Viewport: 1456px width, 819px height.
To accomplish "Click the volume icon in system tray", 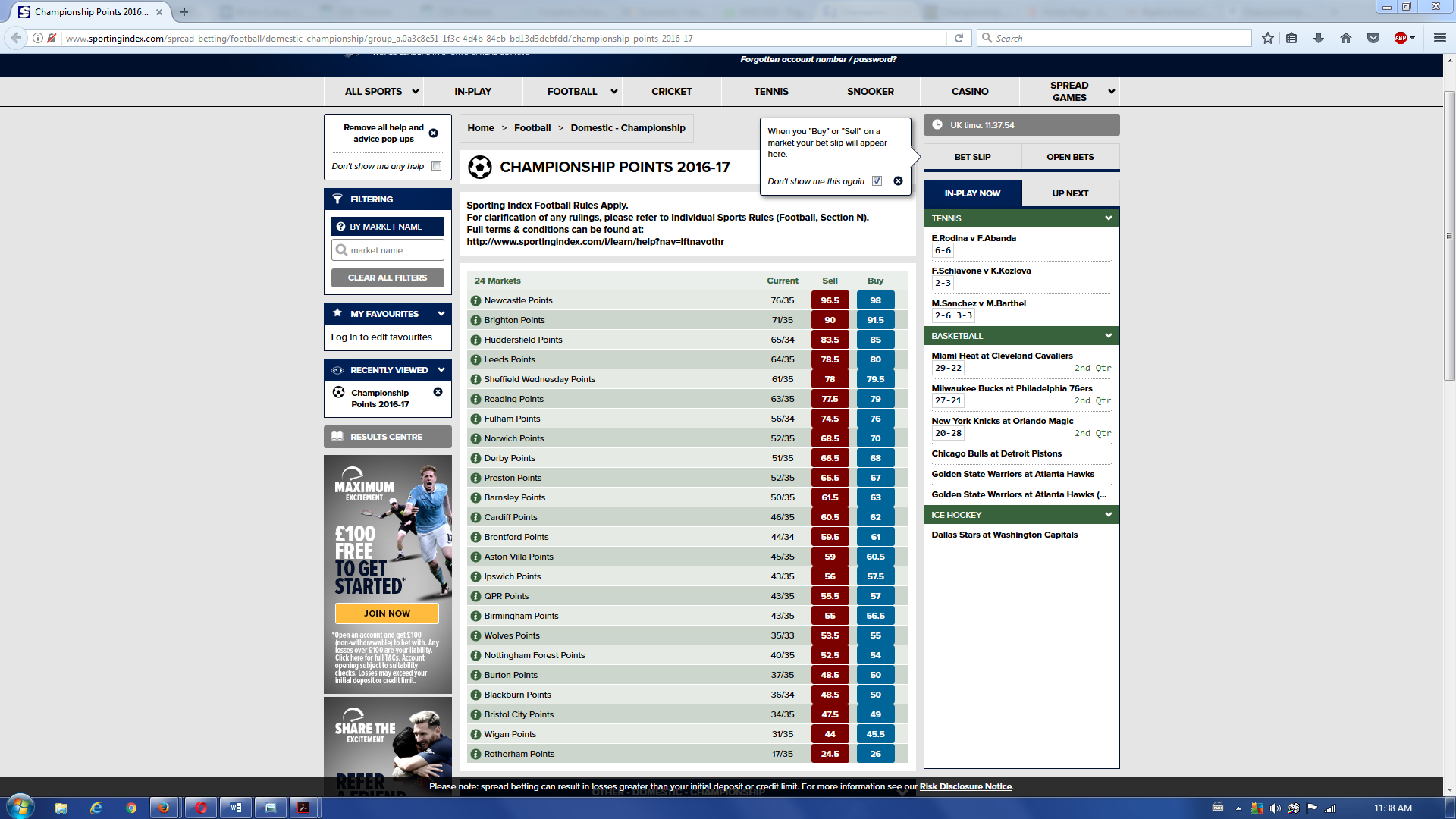I will 1275,808.
